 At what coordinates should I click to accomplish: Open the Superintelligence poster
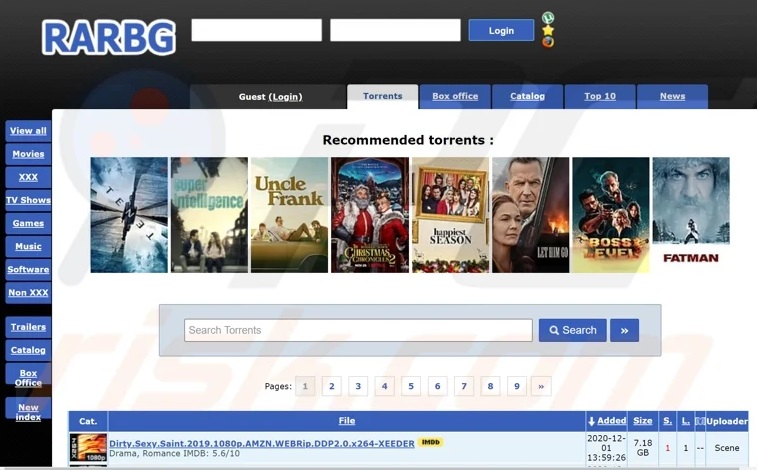coord(209,215)
